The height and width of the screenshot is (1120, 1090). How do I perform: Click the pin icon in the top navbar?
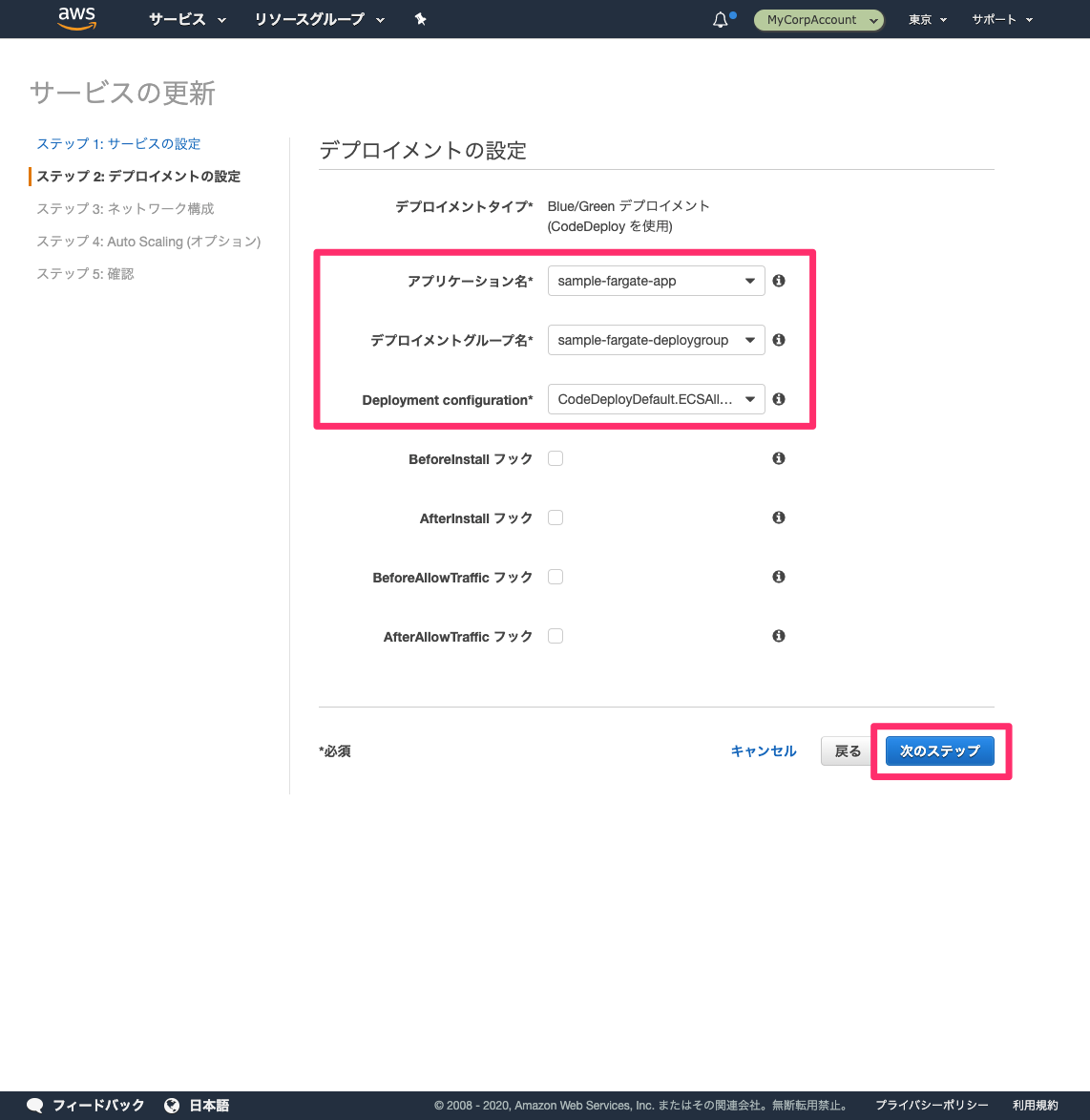click(420, 18)
